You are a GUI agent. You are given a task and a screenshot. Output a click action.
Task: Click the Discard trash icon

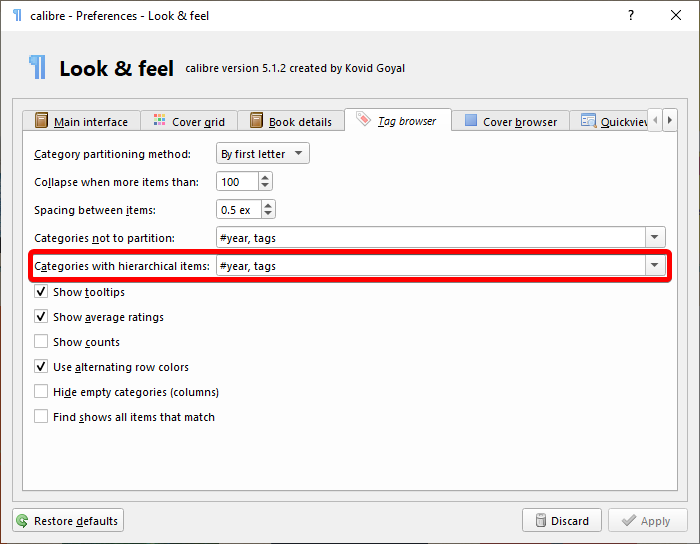coord(539,521)
